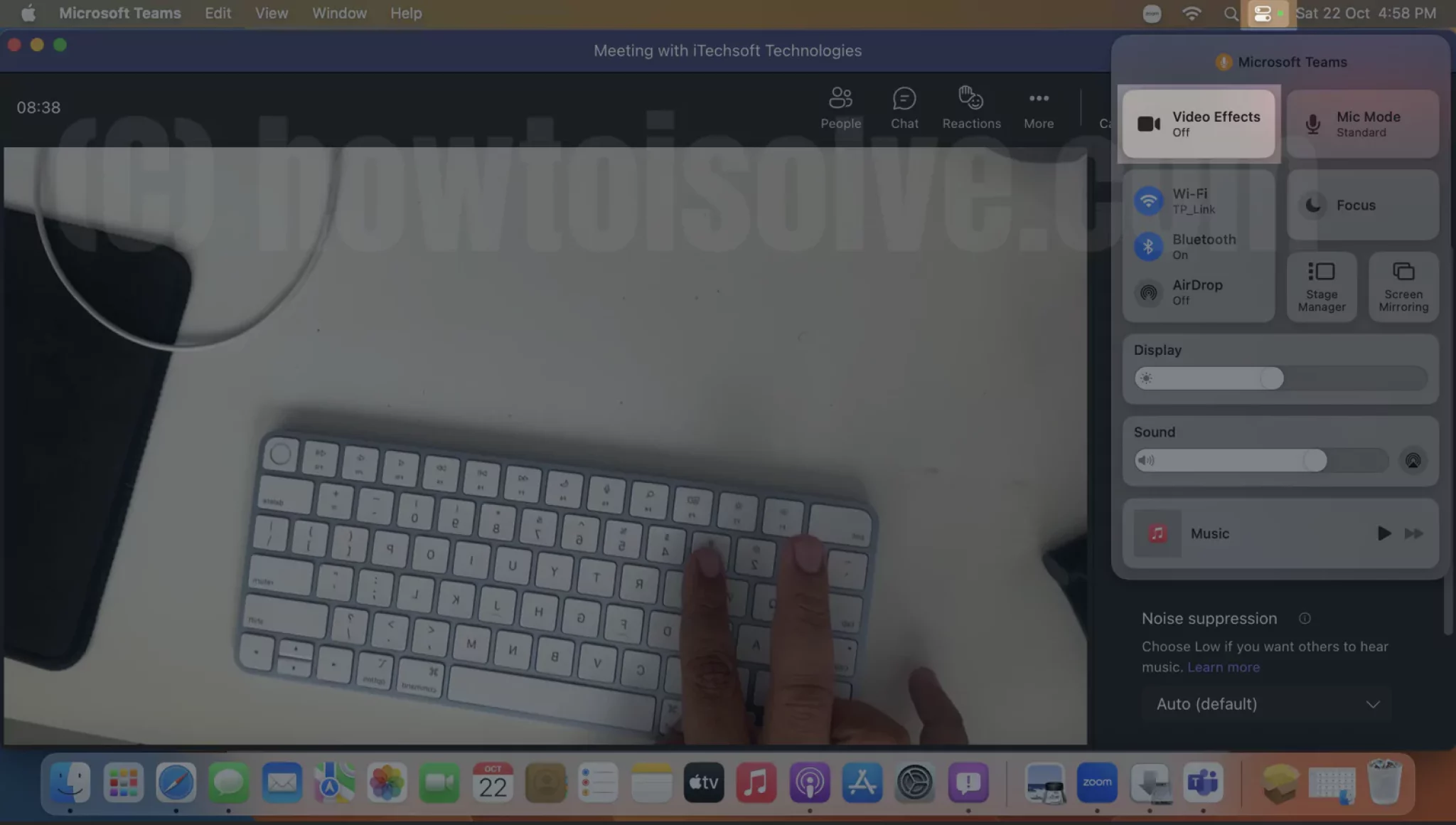
Task: Open the Help menu
Action: point(406,13)
